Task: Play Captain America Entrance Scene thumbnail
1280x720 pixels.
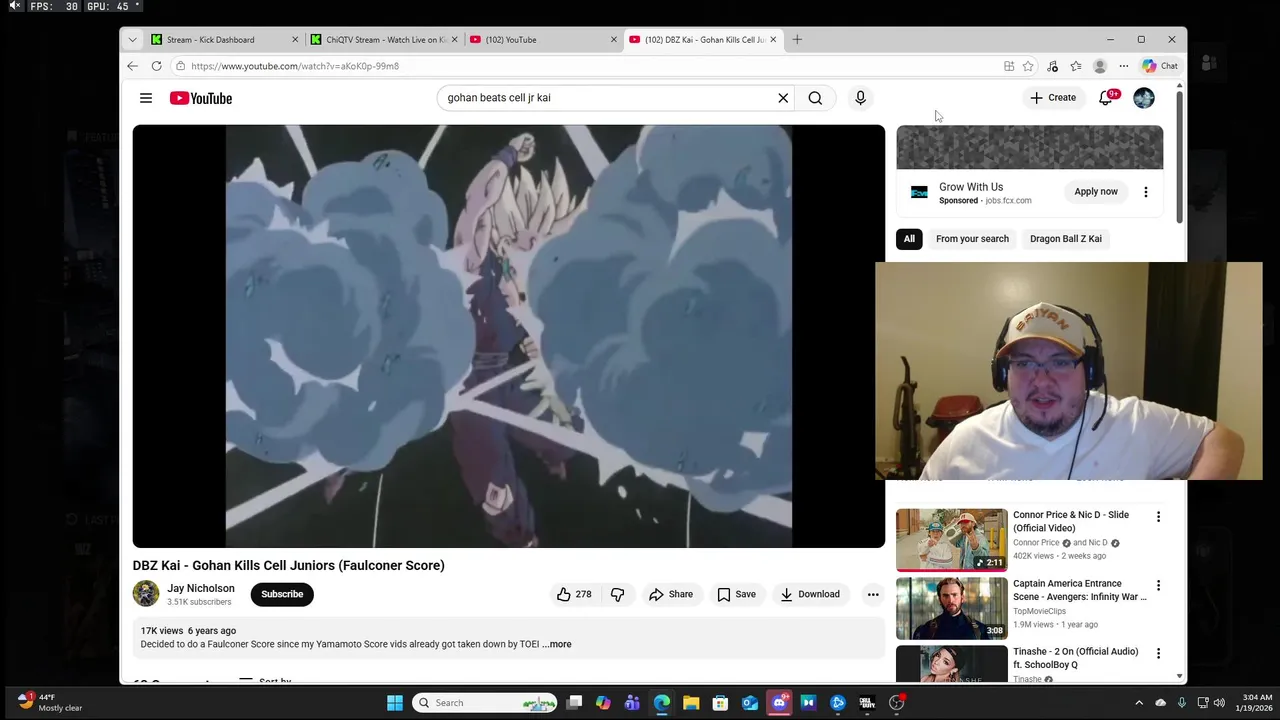Action: click(x=952, y=608)
